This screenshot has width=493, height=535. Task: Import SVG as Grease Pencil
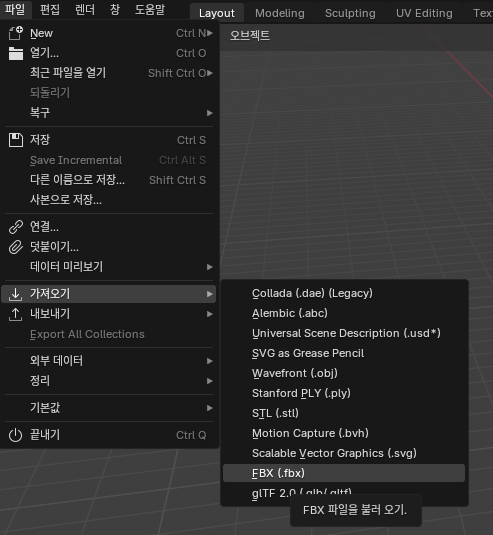(x=344, y=353)
